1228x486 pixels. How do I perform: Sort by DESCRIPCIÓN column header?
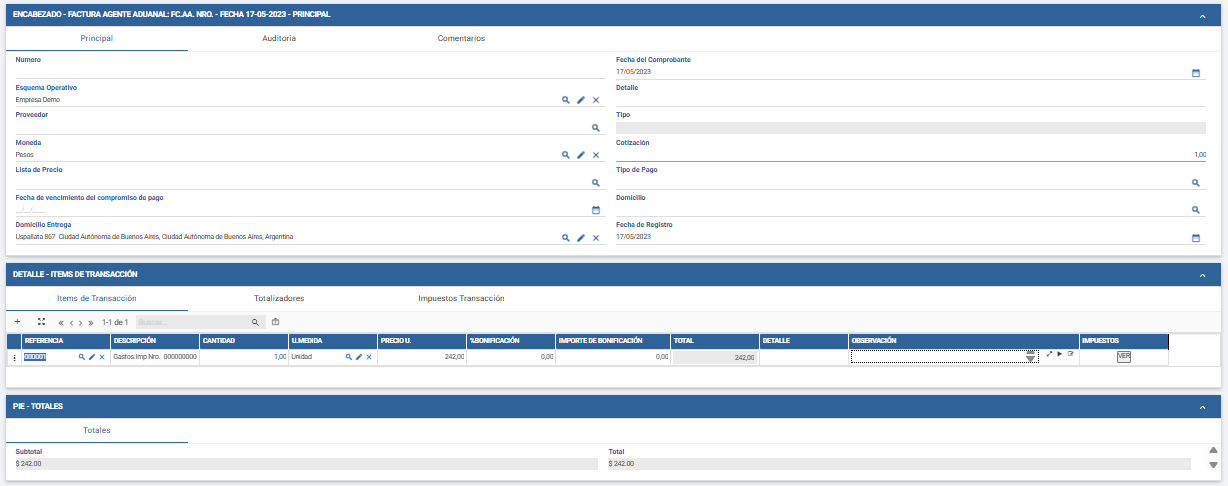coord(154,341)
